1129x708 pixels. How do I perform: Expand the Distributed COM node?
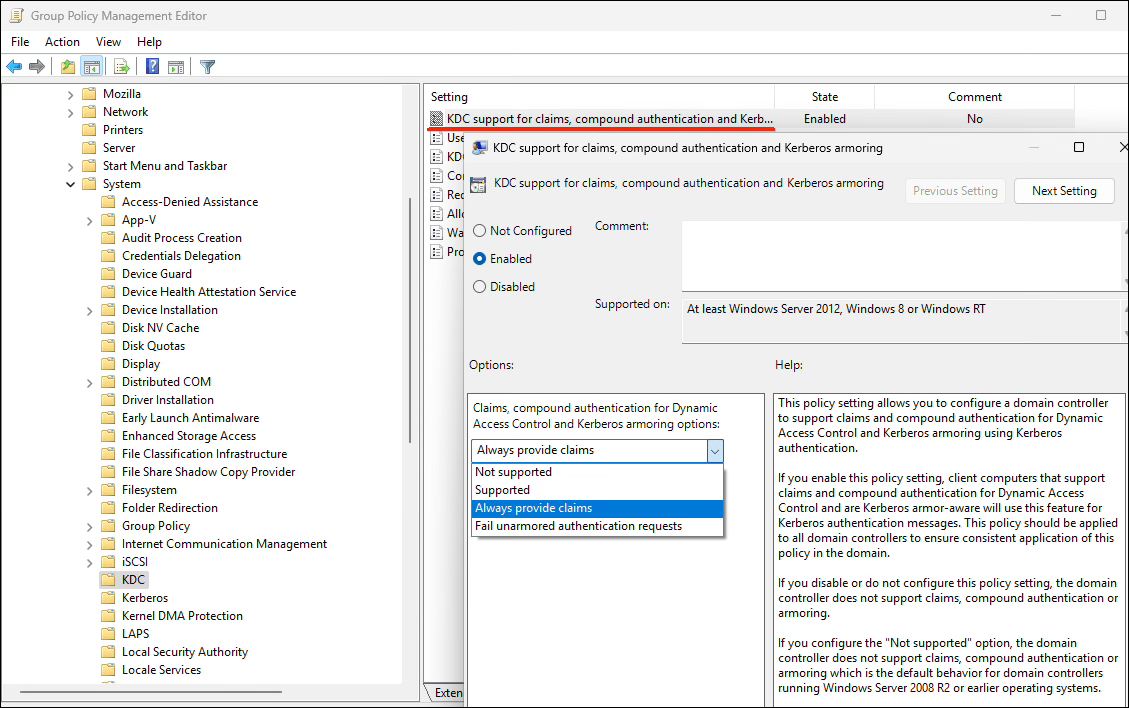click(x=89, y=382)
